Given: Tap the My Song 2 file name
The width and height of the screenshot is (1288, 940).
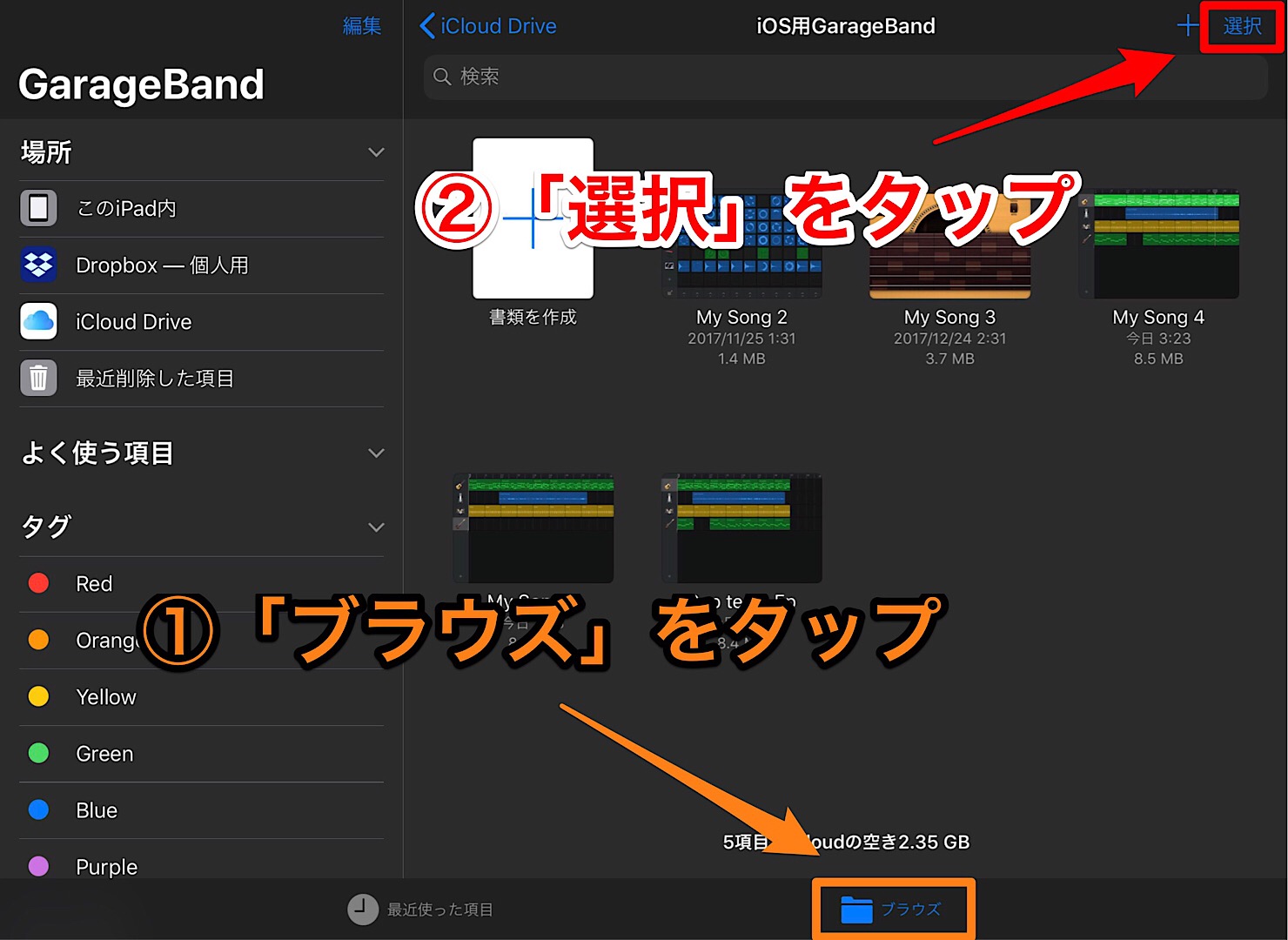Looking at the screenshot, I should point(741,317).
